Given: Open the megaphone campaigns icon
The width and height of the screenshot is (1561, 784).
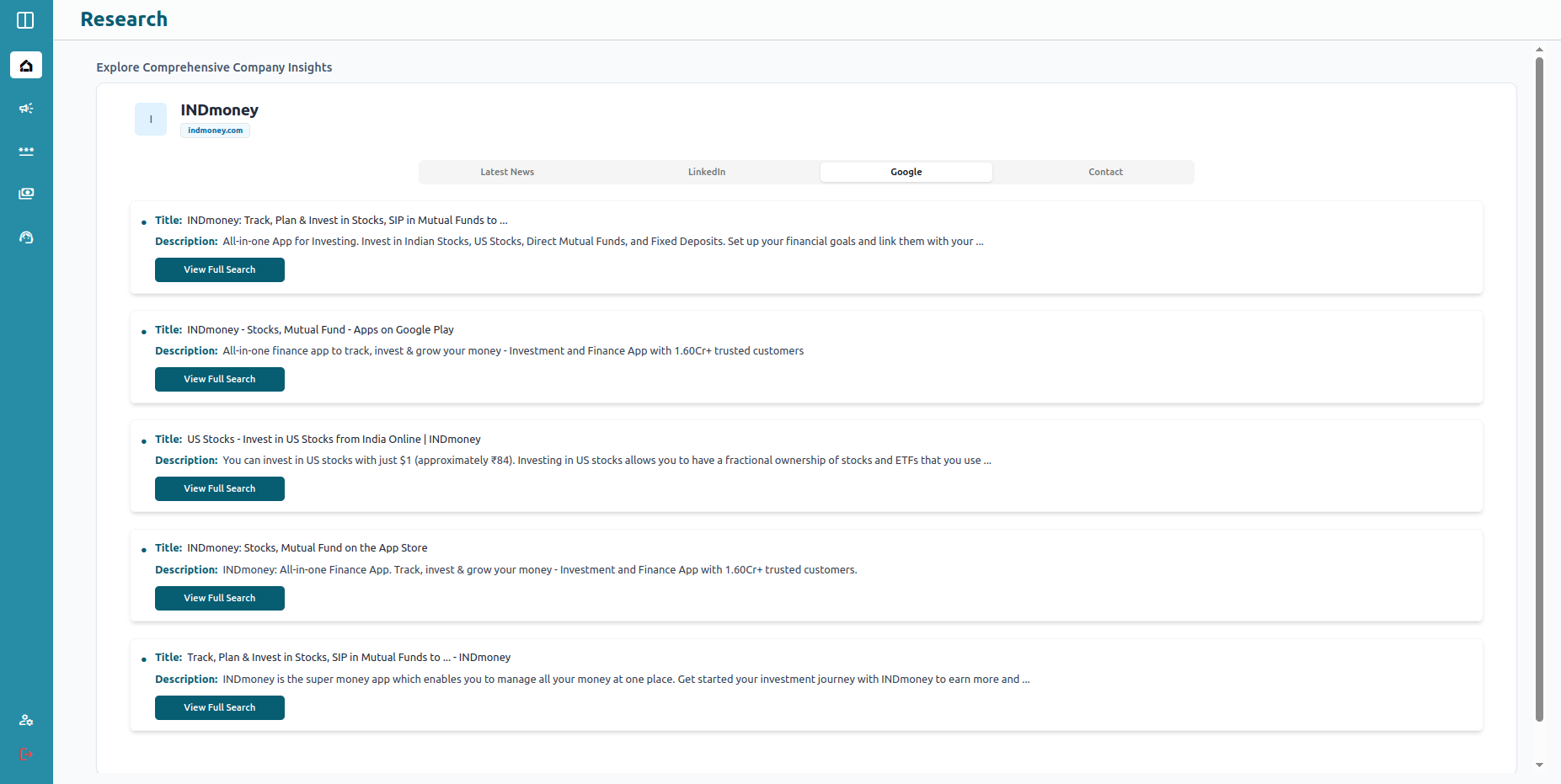Looking at the screenshot, I should click(26, 108).
